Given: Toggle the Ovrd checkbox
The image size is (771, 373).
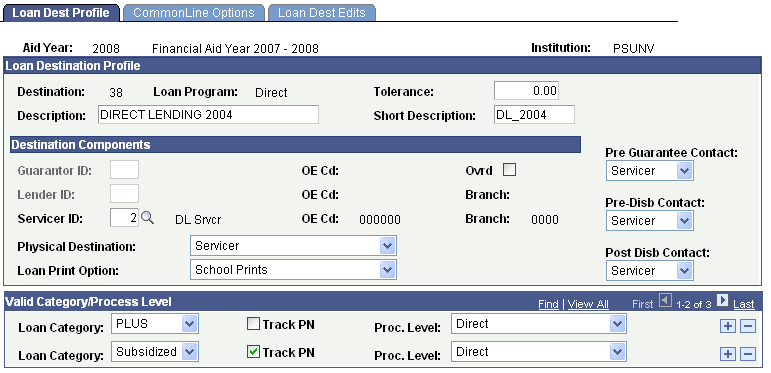Looking at the screenshot, I should pyautogui.click(x=510, y=170).
